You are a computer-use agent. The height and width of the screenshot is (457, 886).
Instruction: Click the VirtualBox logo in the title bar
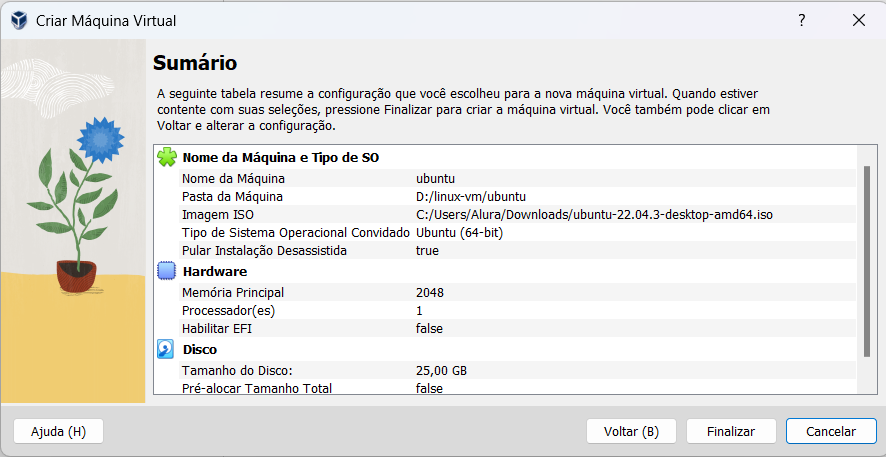[19, 21]
